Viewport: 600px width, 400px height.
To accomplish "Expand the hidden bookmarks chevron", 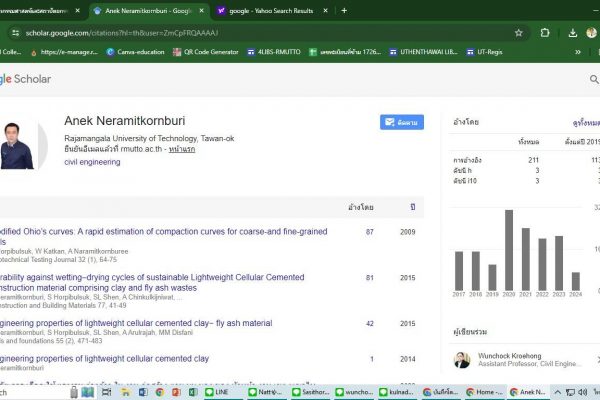I will 578,52.
